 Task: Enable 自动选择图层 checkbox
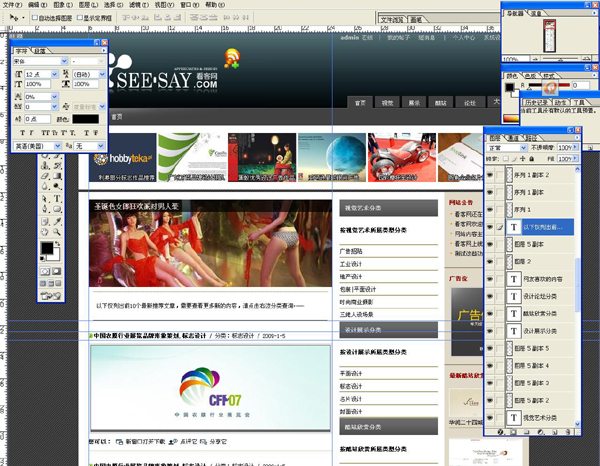click(35, 18)
